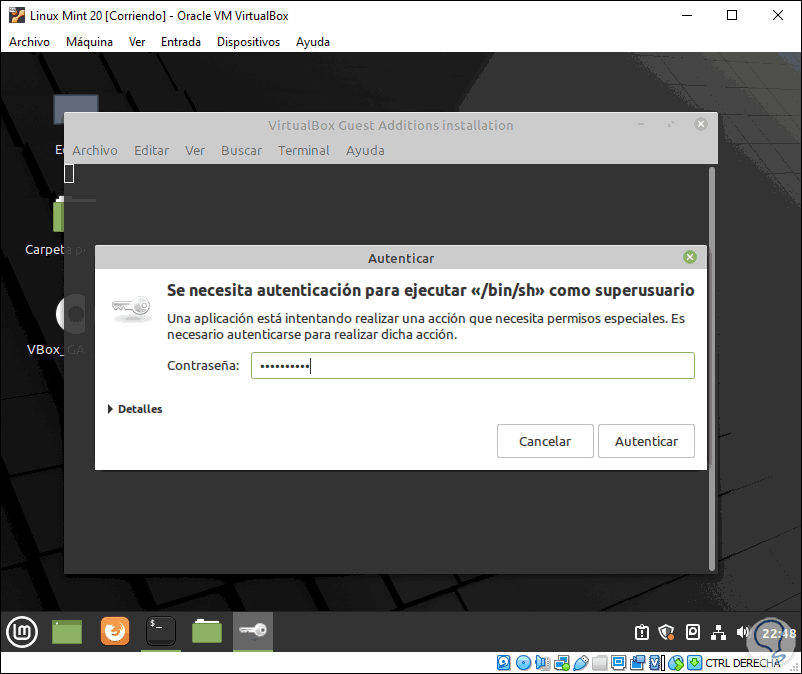This screenshot has width=802, height=674.
Task: Open VirtualBox Ver menu
Action: tap(137, 42)
